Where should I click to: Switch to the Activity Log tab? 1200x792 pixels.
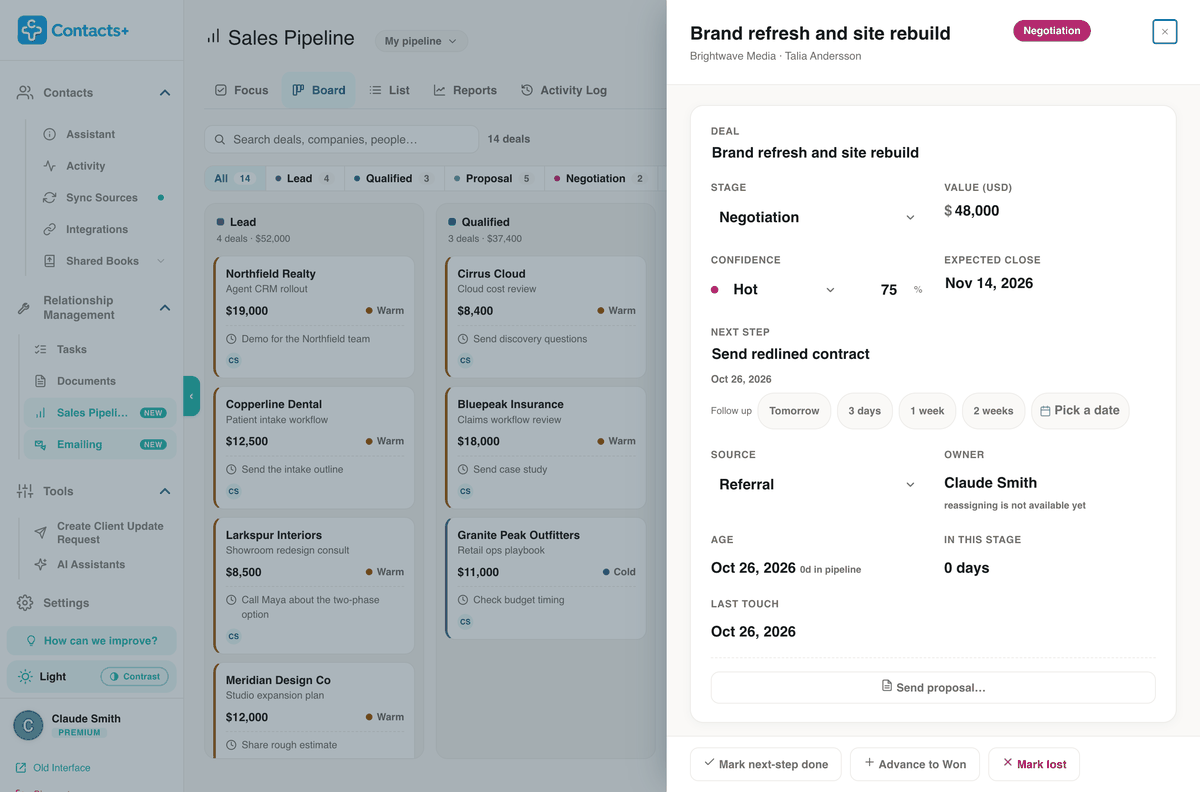tap(563, 90)
